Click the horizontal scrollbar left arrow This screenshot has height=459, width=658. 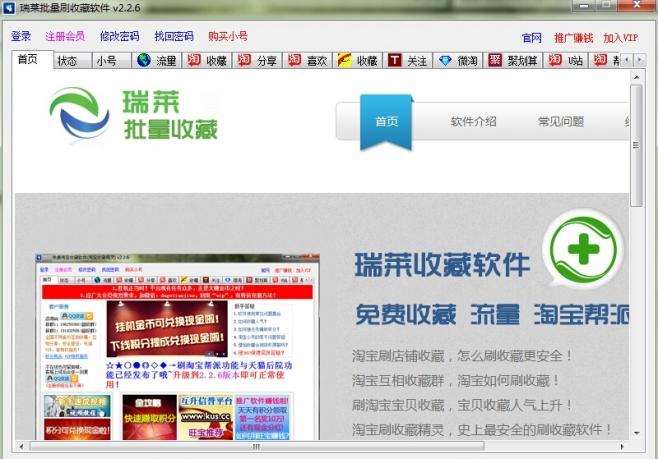pyautogui.click(x=21, y=446)
